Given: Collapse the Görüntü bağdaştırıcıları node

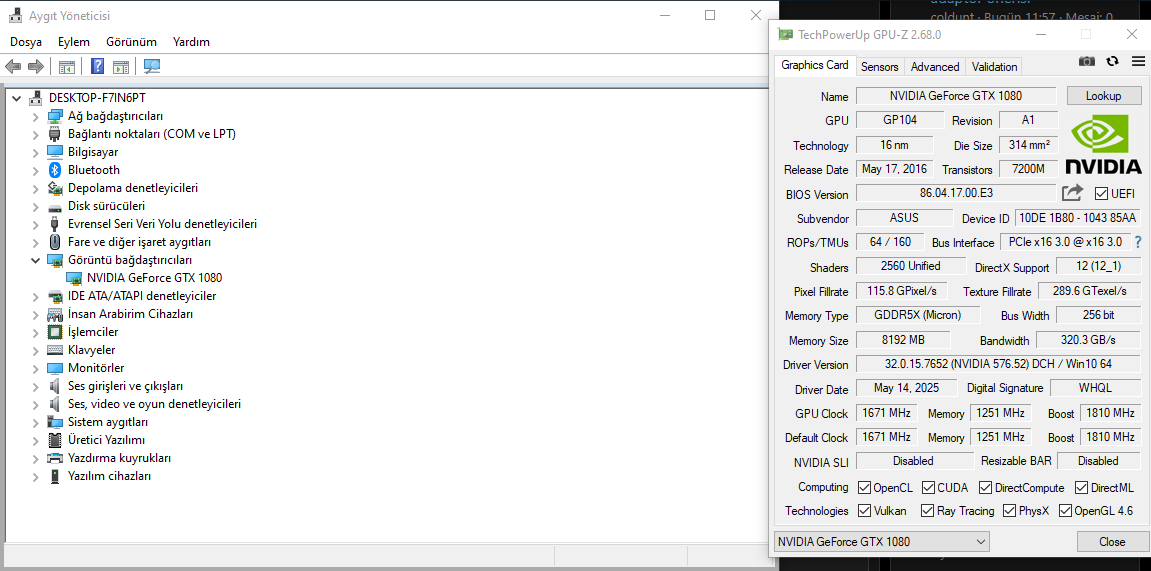Looking at the screenshot, I should coord(35,260).
